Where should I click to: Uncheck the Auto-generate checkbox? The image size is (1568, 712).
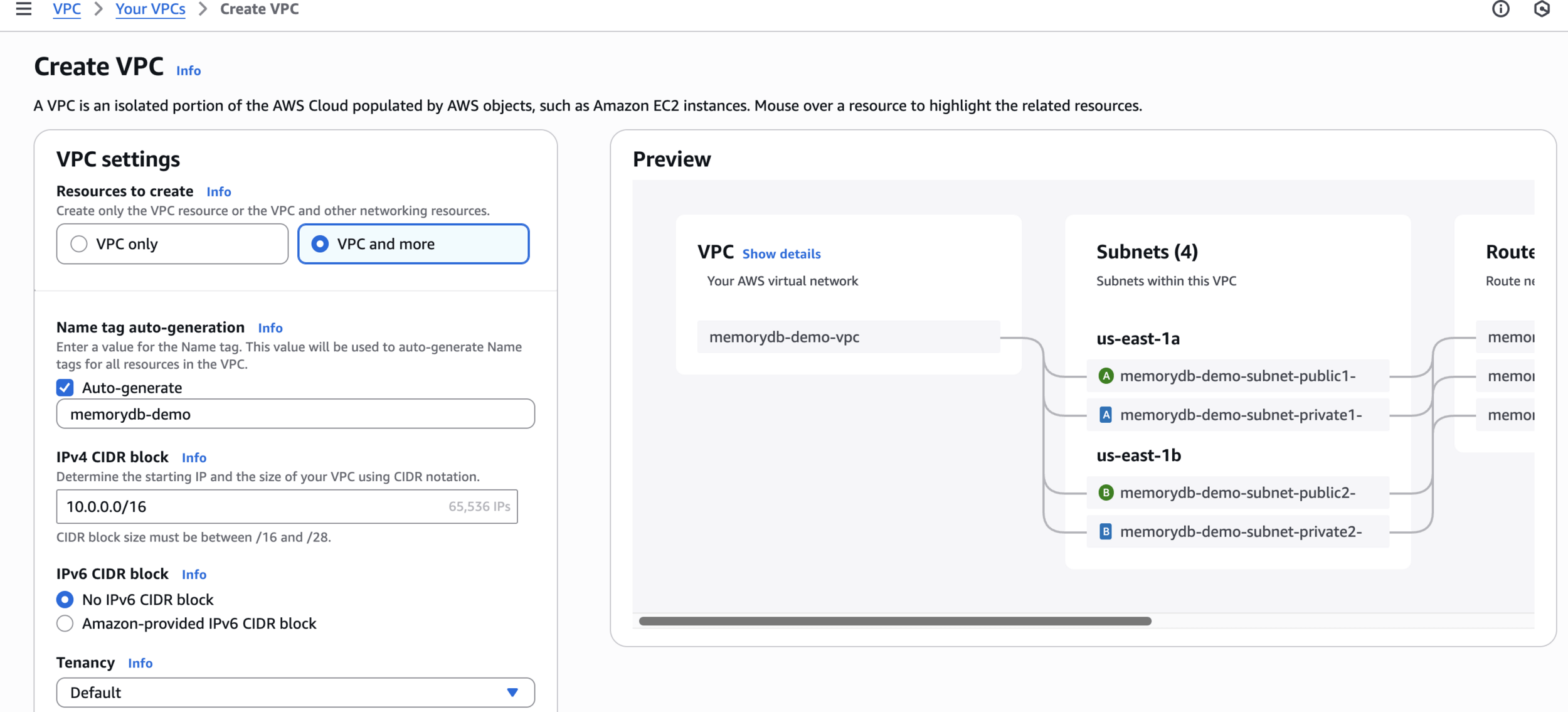click(65, 388)
